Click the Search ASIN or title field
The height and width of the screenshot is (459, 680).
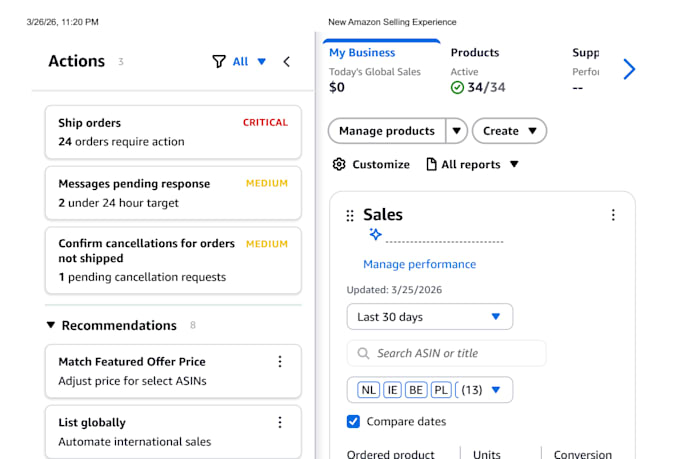tap(446, 353)
